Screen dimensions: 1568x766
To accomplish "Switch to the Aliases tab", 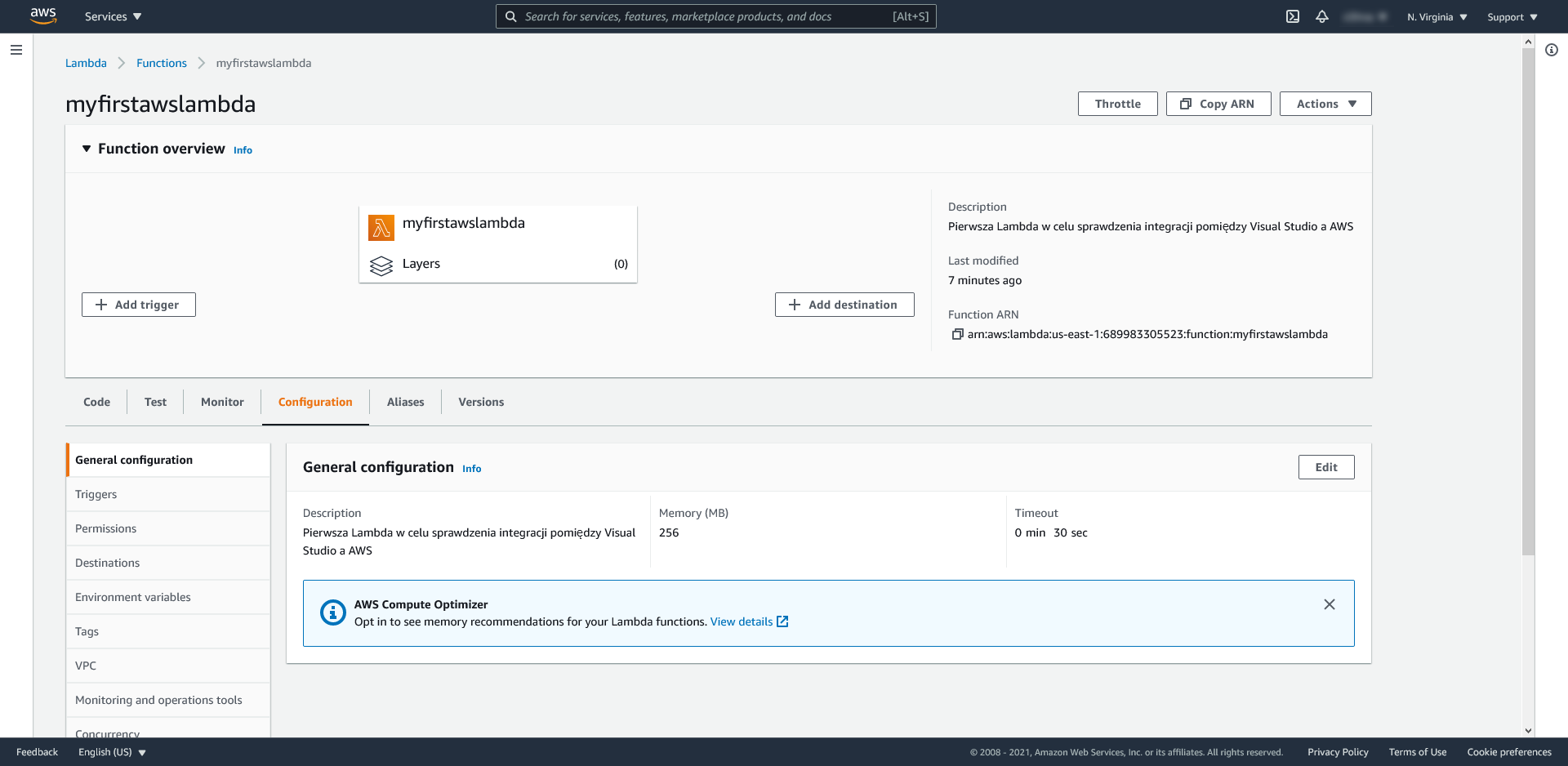I will pos(405,402).
